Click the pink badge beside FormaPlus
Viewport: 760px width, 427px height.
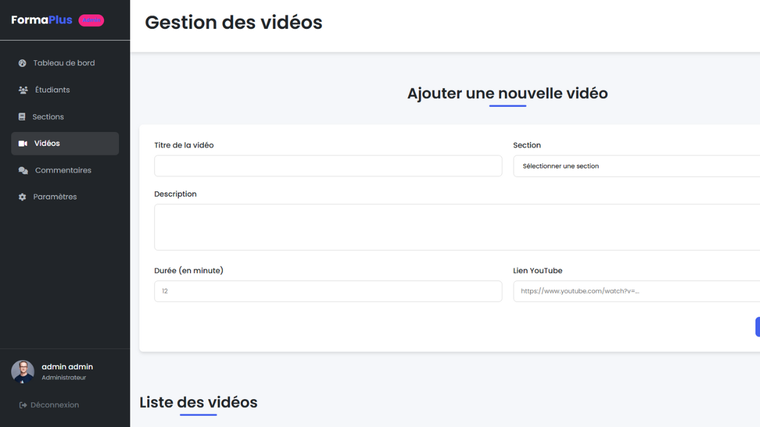coord(91,20)
